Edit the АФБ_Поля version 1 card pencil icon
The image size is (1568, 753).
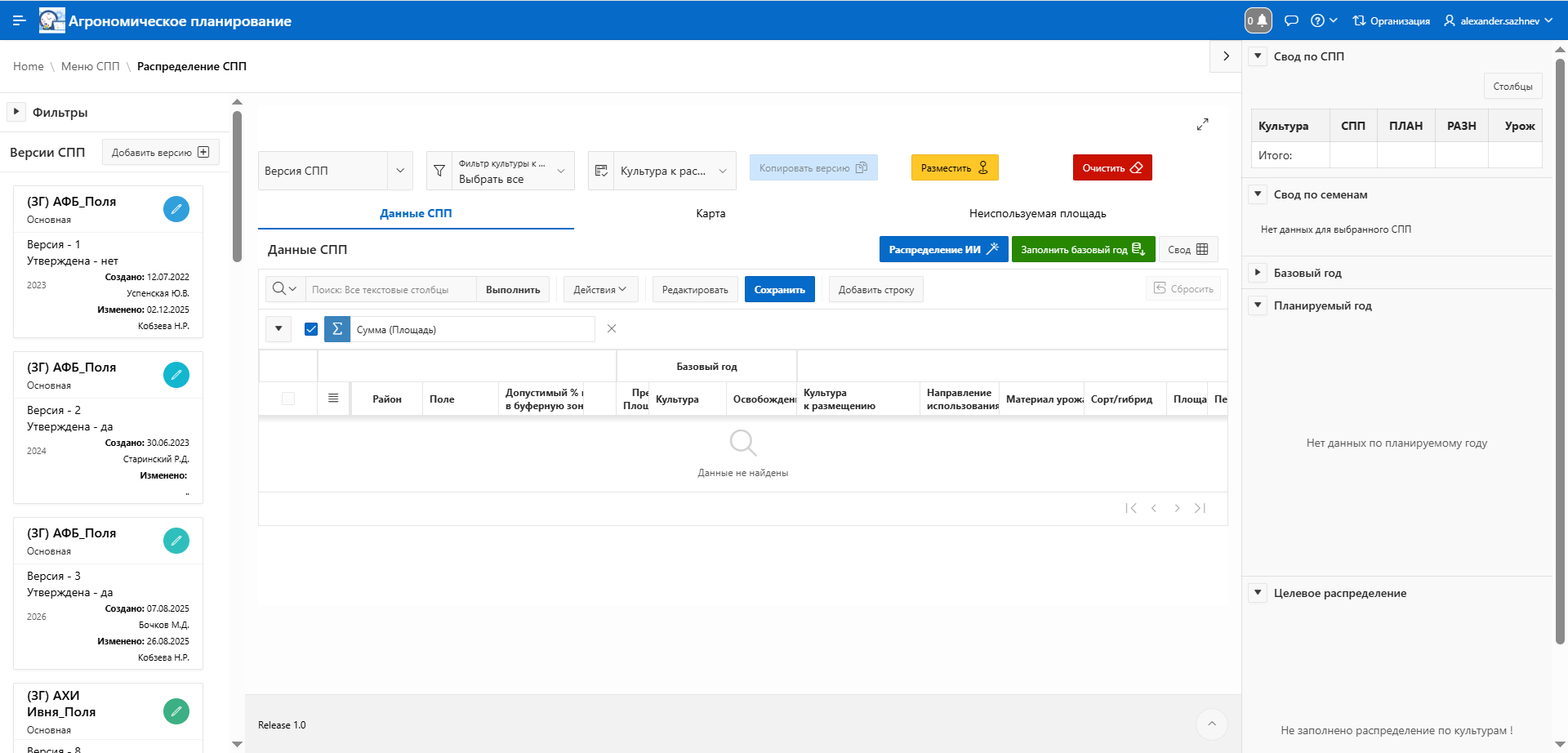tap(176, 209)
